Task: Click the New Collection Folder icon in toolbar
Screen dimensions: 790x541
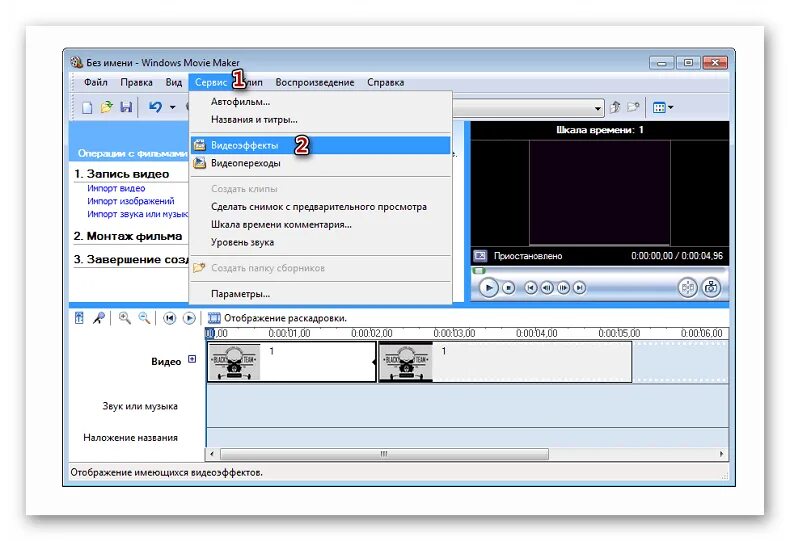Action: tap(633, 107)
